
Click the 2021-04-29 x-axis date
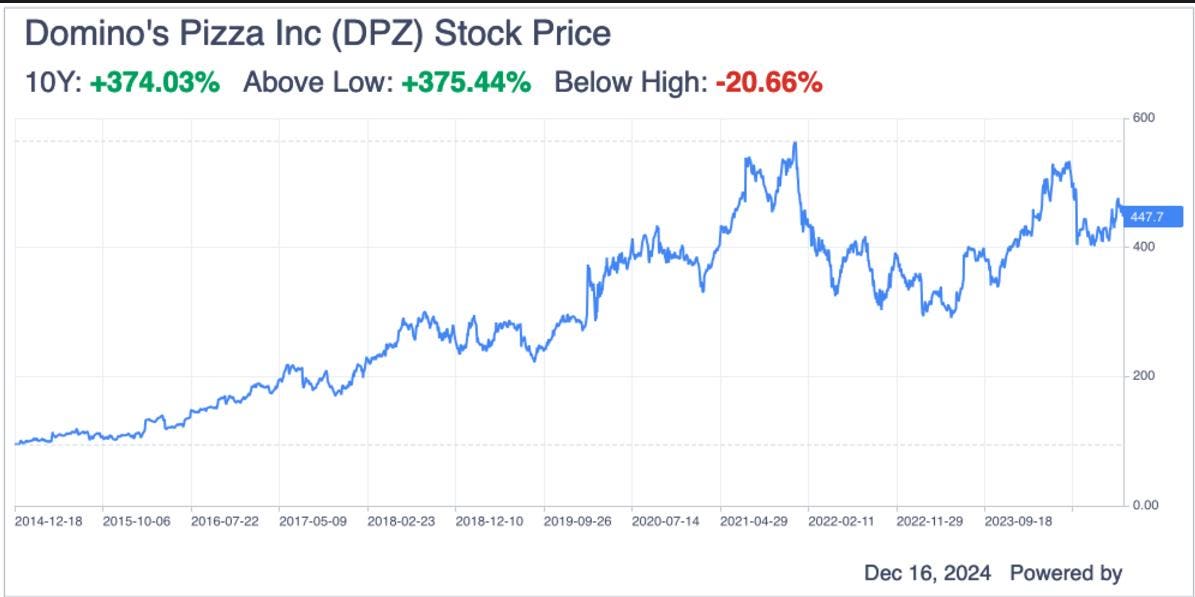coord(757,522)
